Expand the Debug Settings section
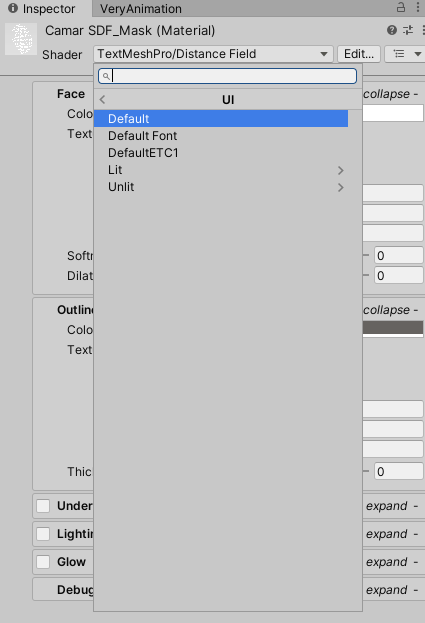Viewport: 425px width, 623px height. coord(392,590)
